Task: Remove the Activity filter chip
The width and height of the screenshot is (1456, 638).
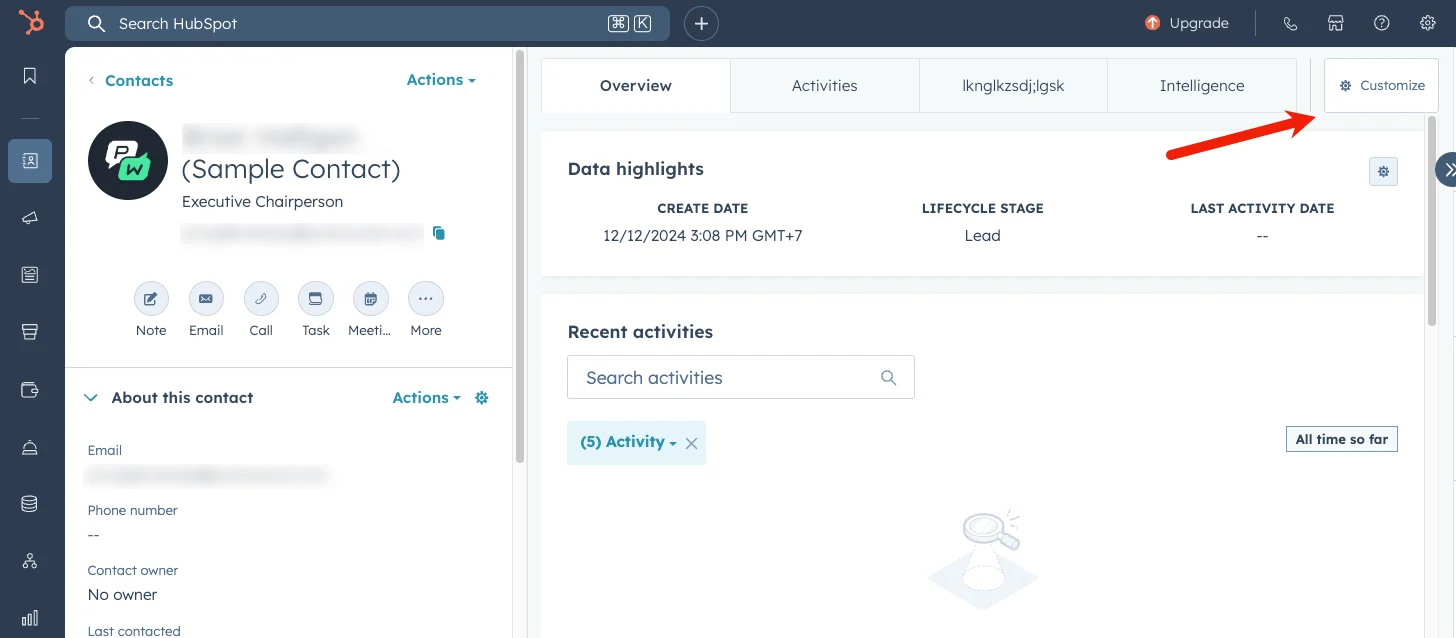Action: (691, 441)
